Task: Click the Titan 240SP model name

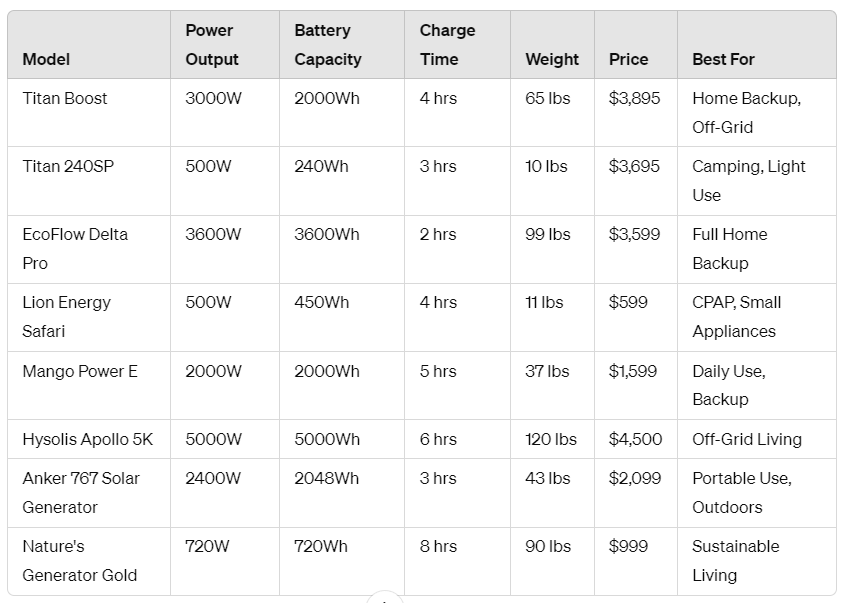Action: coord(68,166)
